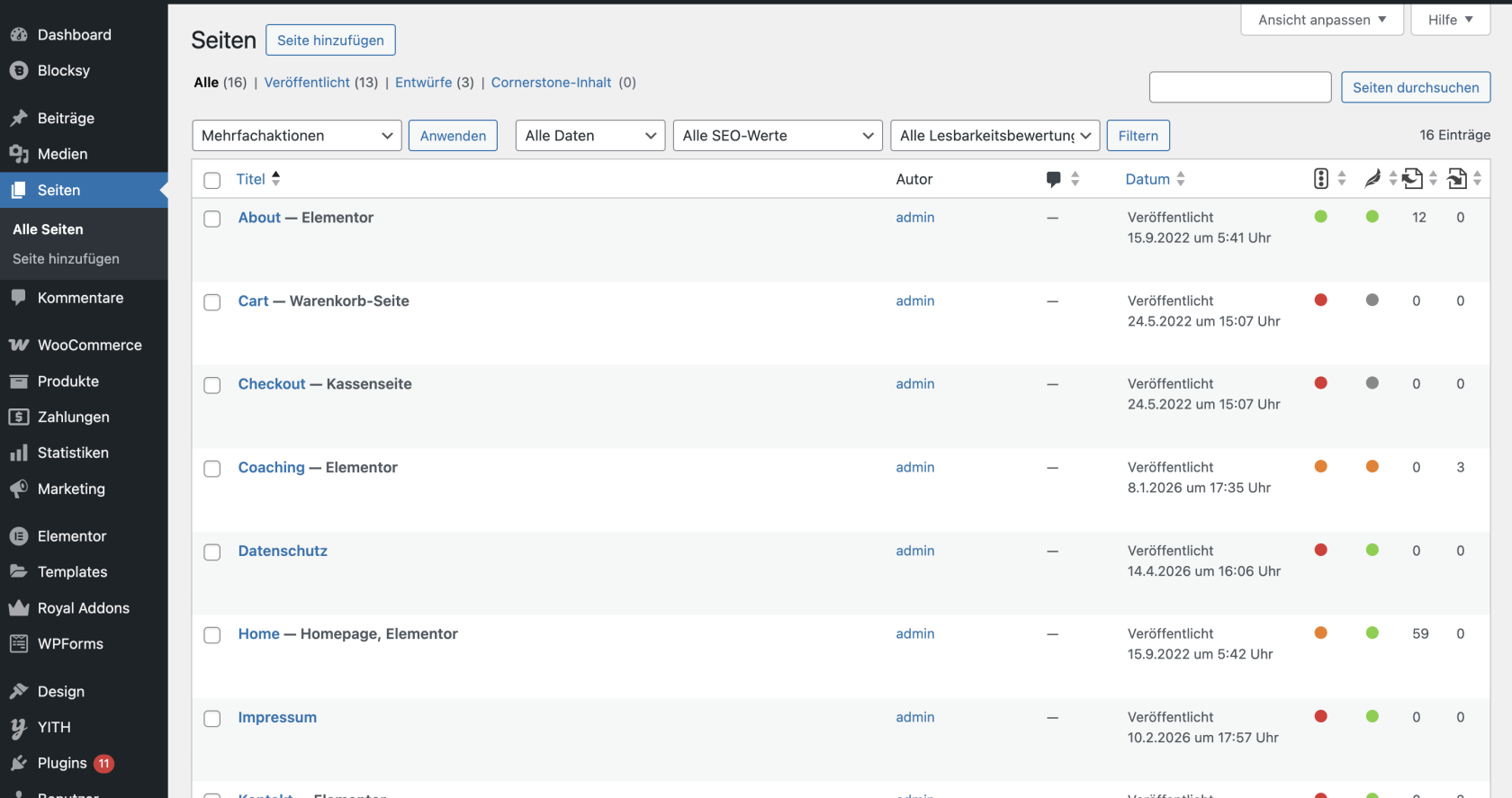Screen dimensions: 1512x798
Task: Toggle the select-all checkbox beside Titel
Action: coord(212,180)
